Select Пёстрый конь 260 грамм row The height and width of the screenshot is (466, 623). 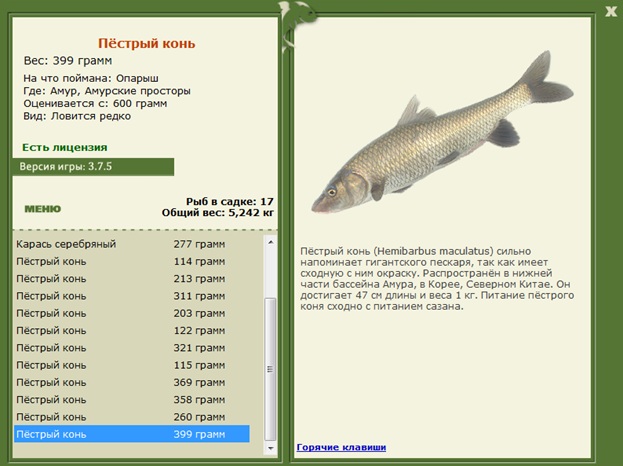click(132, 417)
